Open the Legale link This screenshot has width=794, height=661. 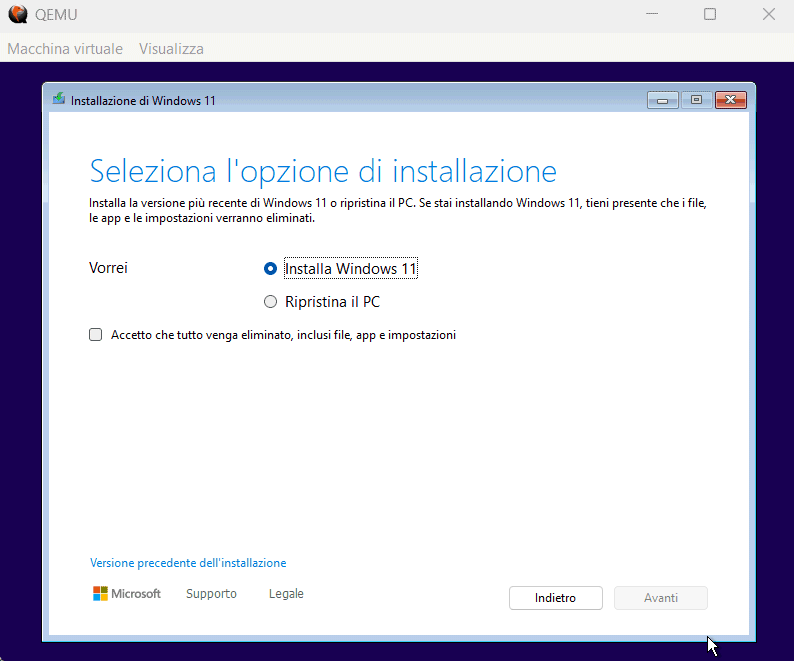pyautogui.click(x=286, y=594)
